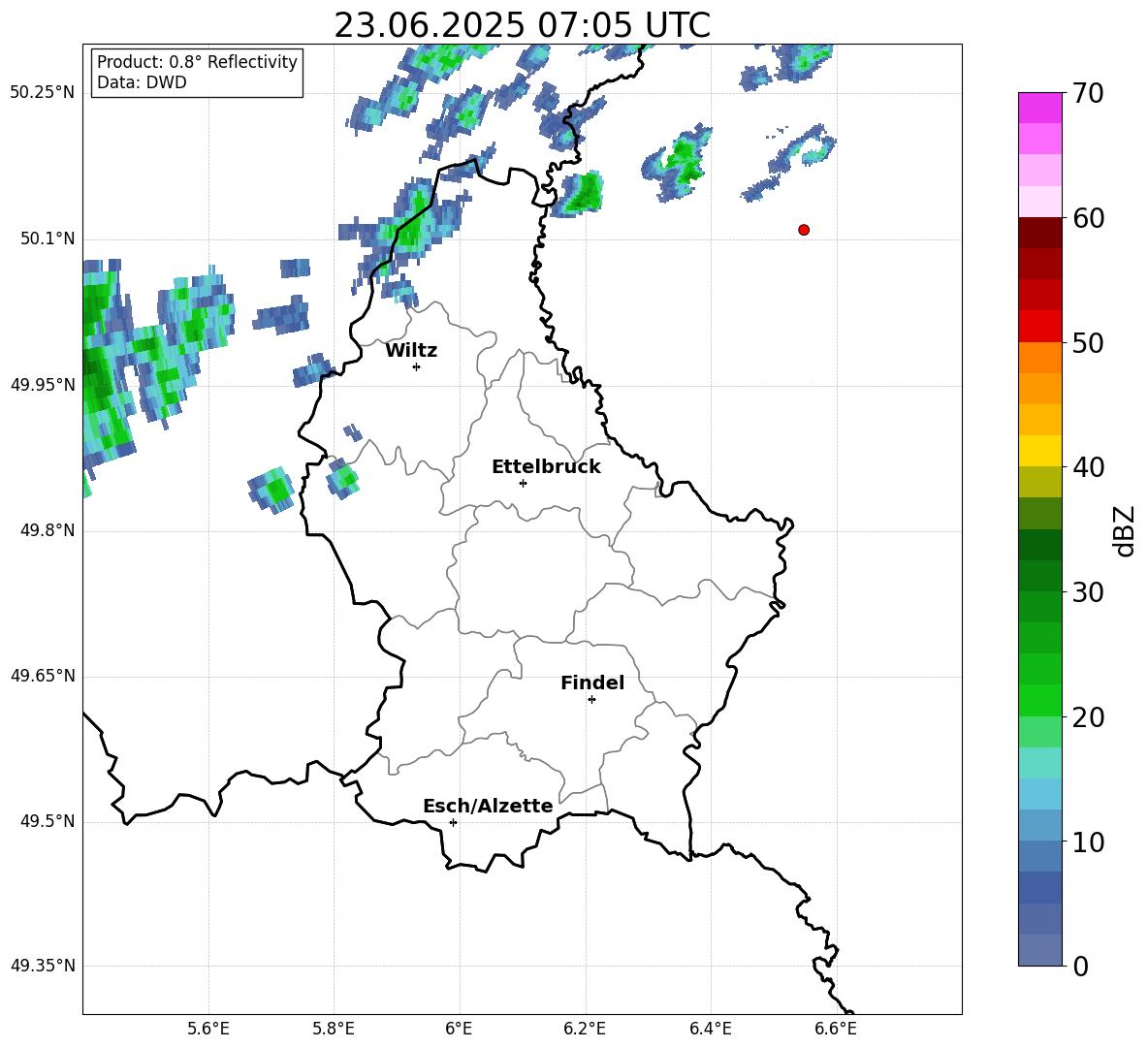This screenshot has width=1148, height=1048.
Task: Click the red dot station marker
Action: tap(804, 230)
